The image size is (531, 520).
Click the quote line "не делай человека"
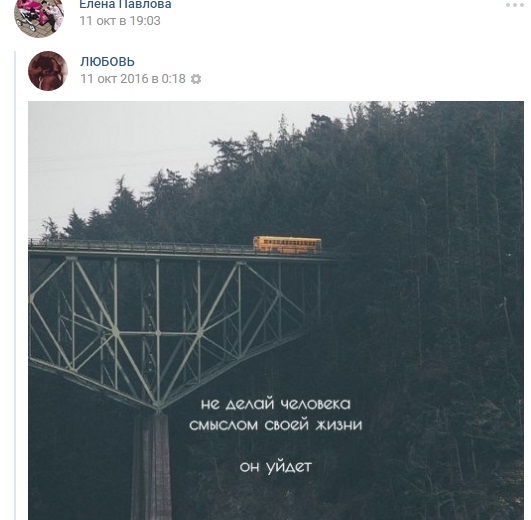point(276,404)
